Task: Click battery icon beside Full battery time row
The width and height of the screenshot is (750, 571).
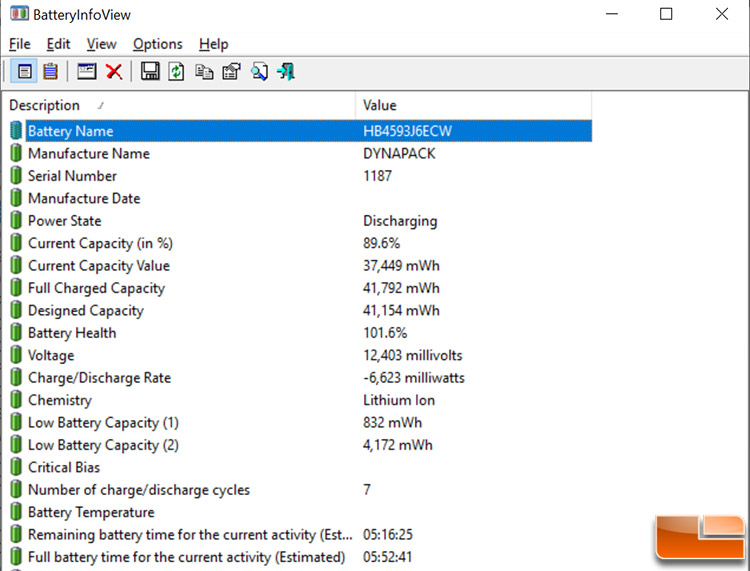Action: coord(16,557)
